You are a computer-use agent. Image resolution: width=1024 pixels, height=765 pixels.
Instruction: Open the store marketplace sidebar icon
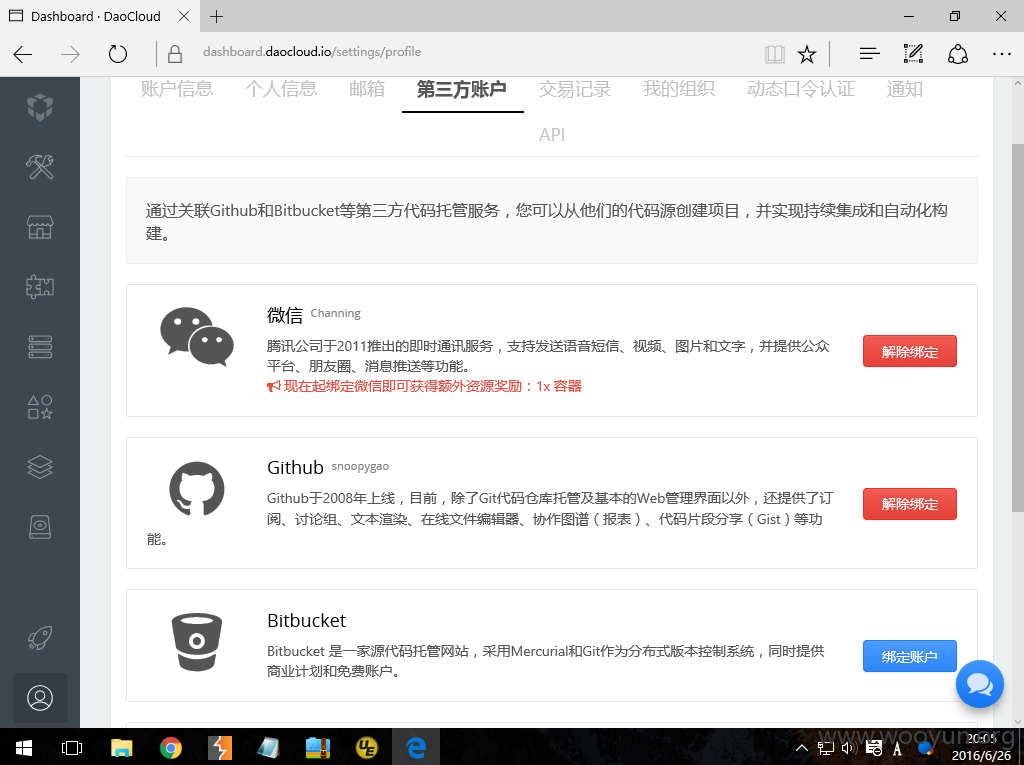(40, 227)
